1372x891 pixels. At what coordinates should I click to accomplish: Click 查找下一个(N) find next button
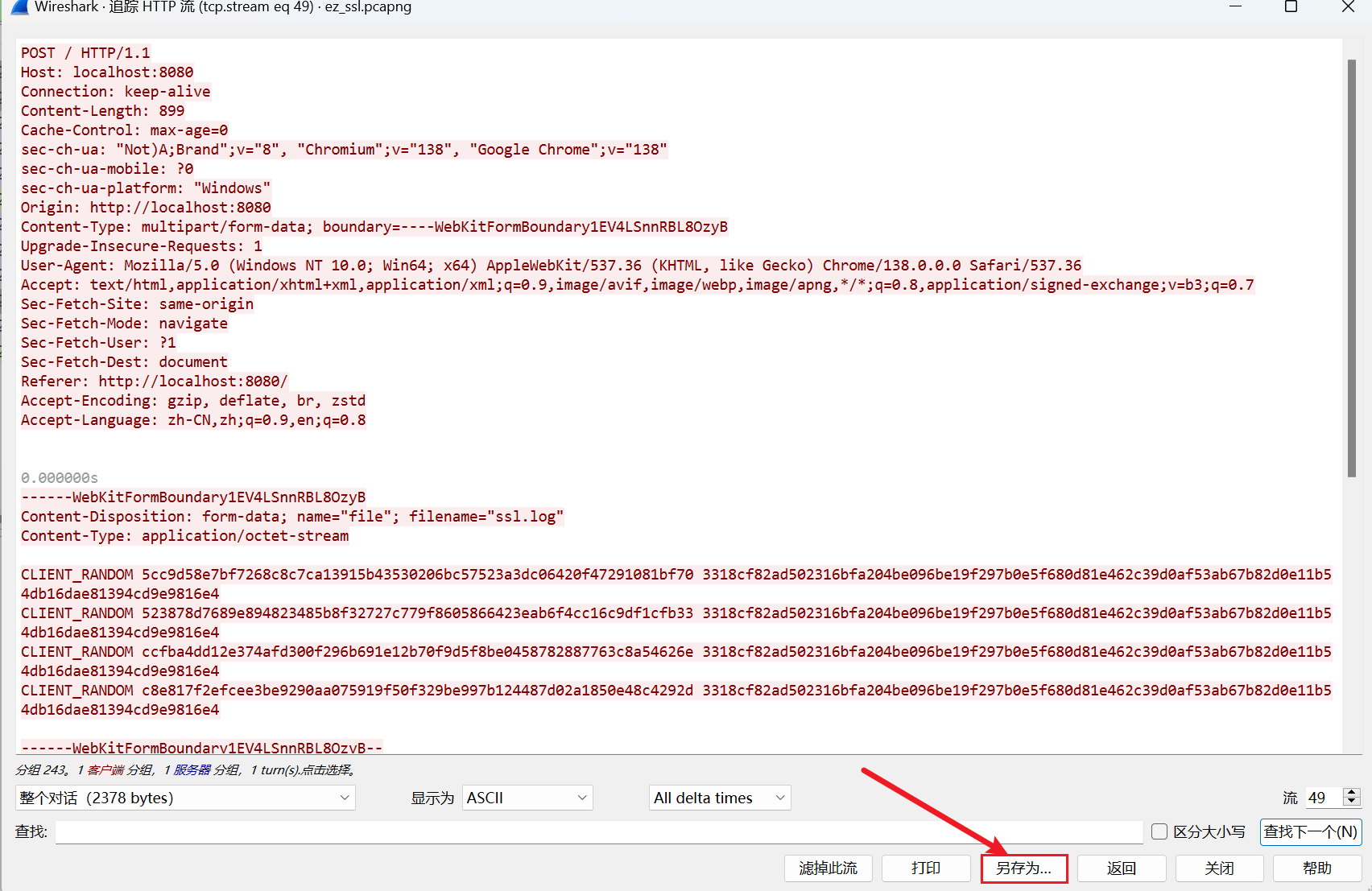pyautogui.click(x=1310, y=831)
